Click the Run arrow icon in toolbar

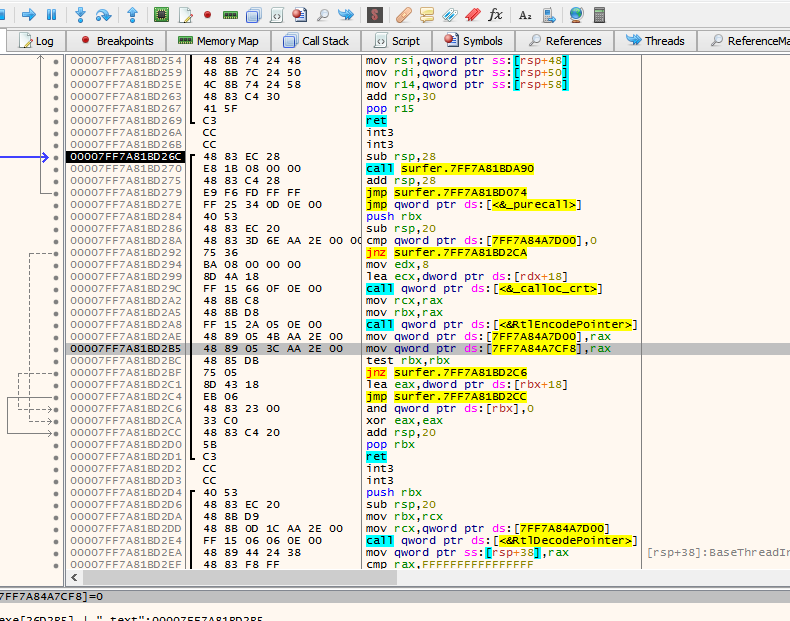tap(29, 15)
